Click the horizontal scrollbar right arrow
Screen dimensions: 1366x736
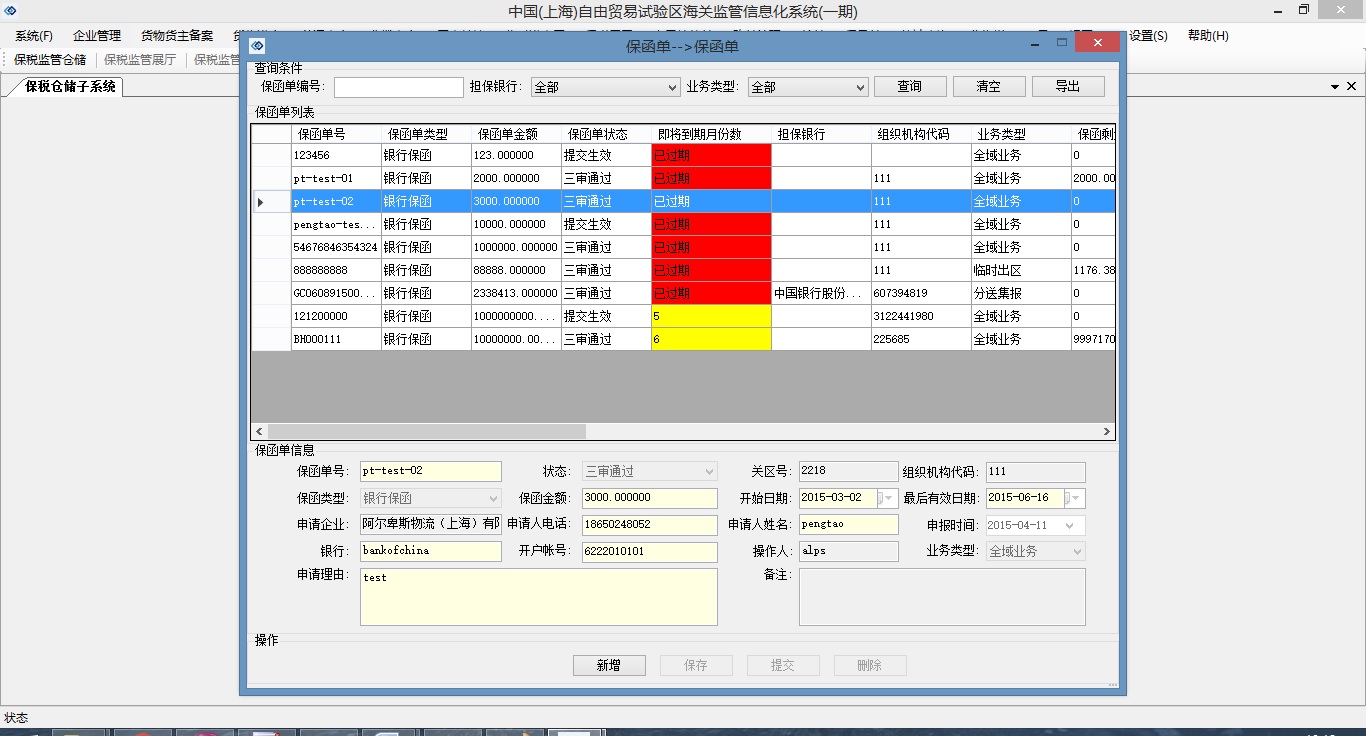1106,431
